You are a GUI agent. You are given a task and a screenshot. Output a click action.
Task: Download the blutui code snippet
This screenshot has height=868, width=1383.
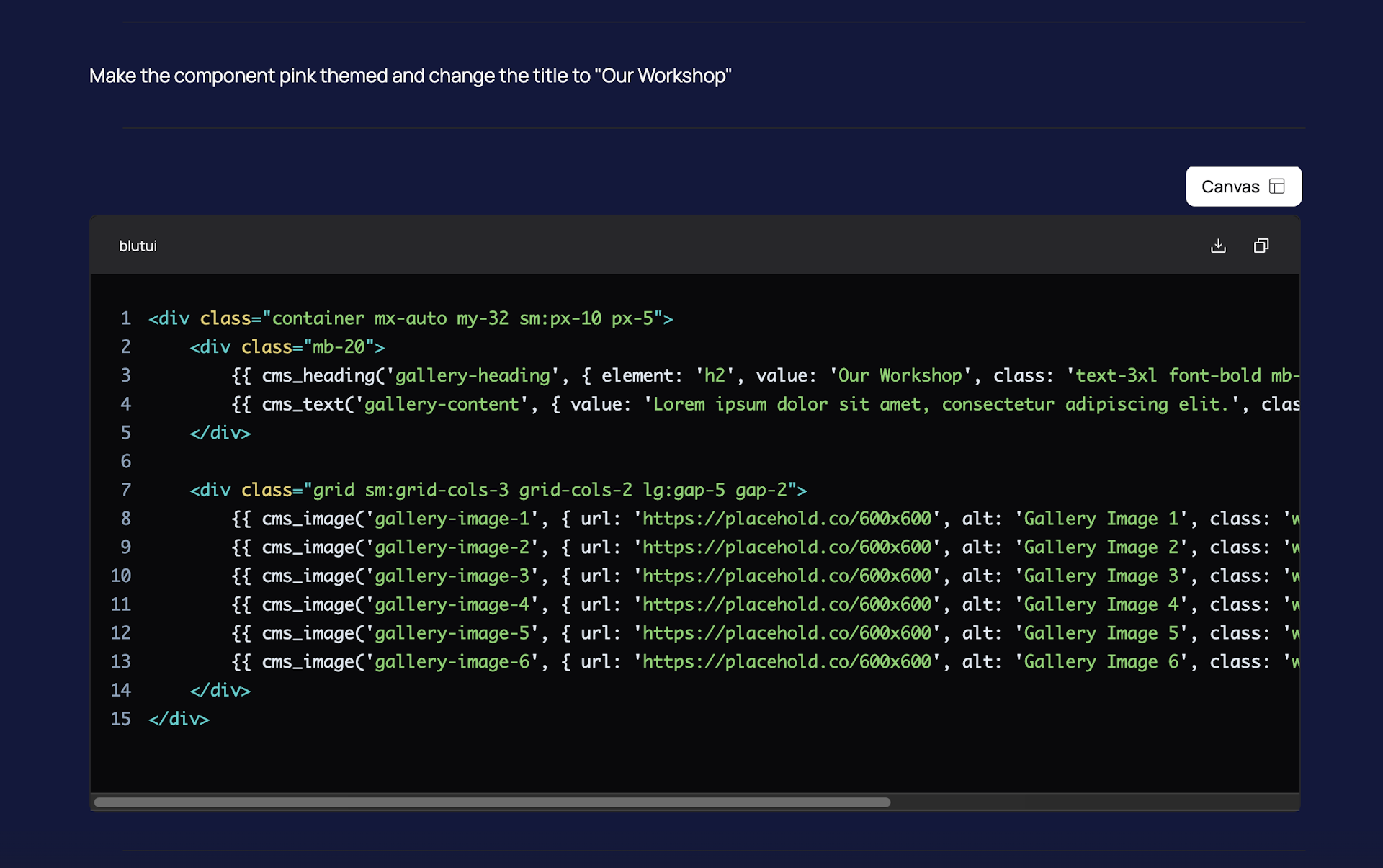1218,246
